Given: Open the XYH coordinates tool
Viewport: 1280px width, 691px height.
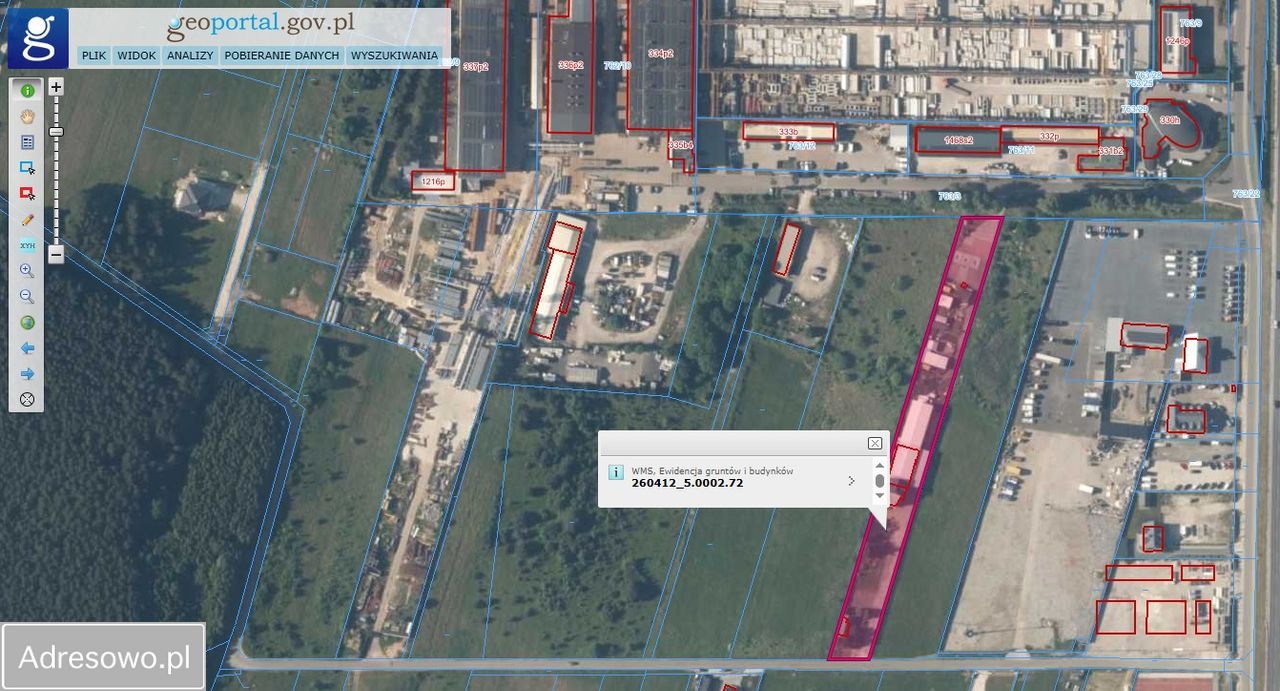Looking at the screenshot, I should [x=27, y=245].
